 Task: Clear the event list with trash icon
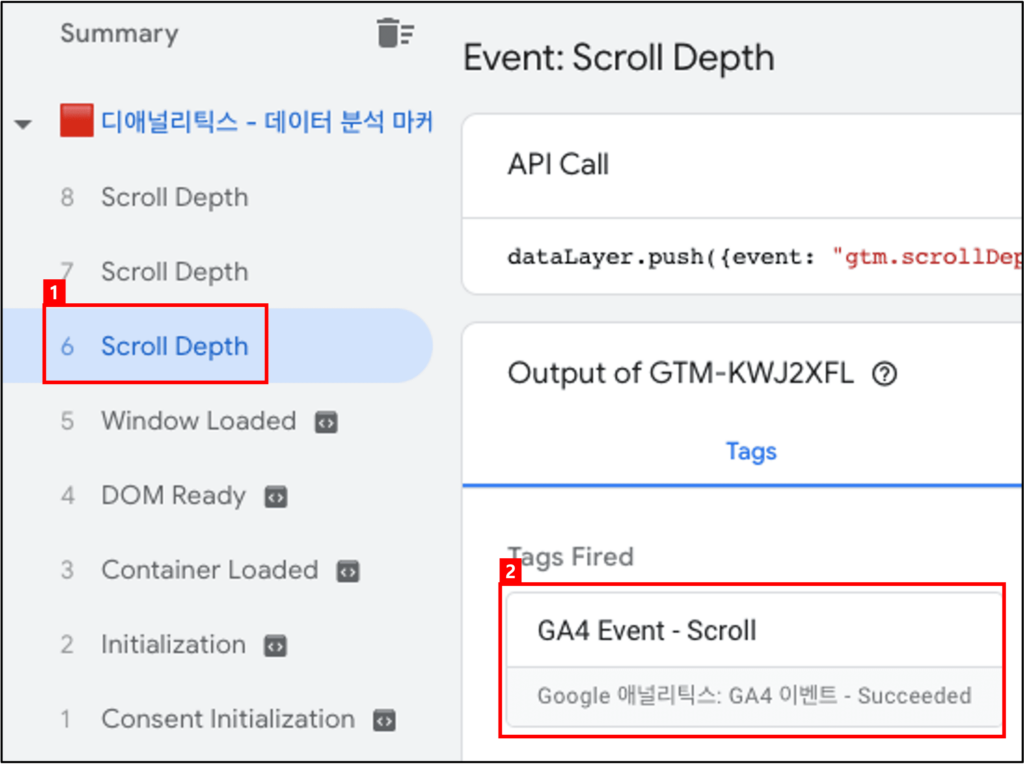point(395,33)
